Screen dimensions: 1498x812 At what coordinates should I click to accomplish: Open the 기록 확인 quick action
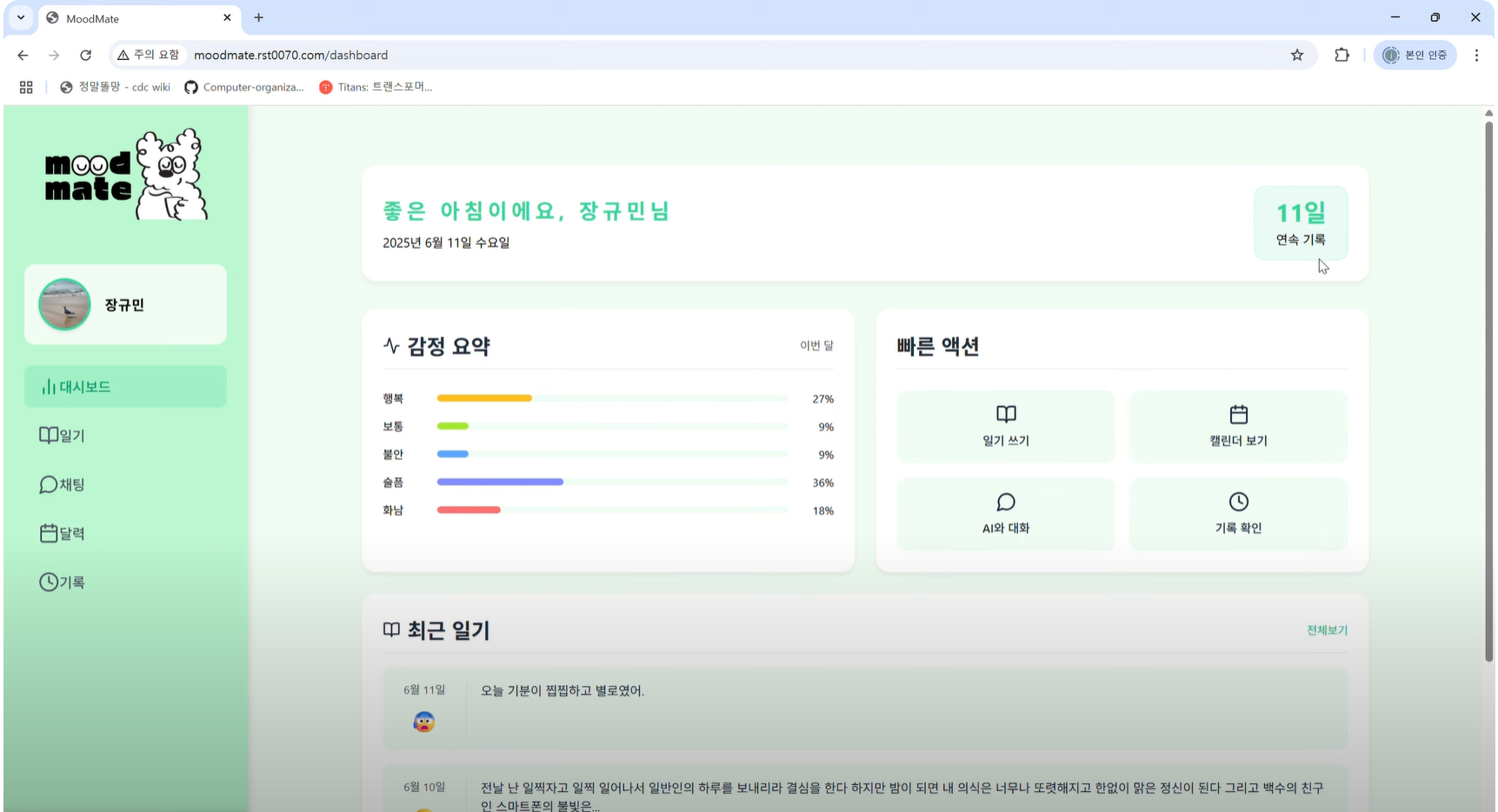coord(1238,514)
